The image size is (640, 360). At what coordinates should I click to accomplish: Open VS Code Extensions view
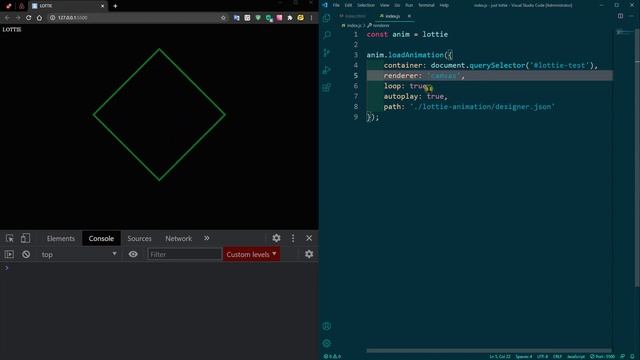point(327,88)
